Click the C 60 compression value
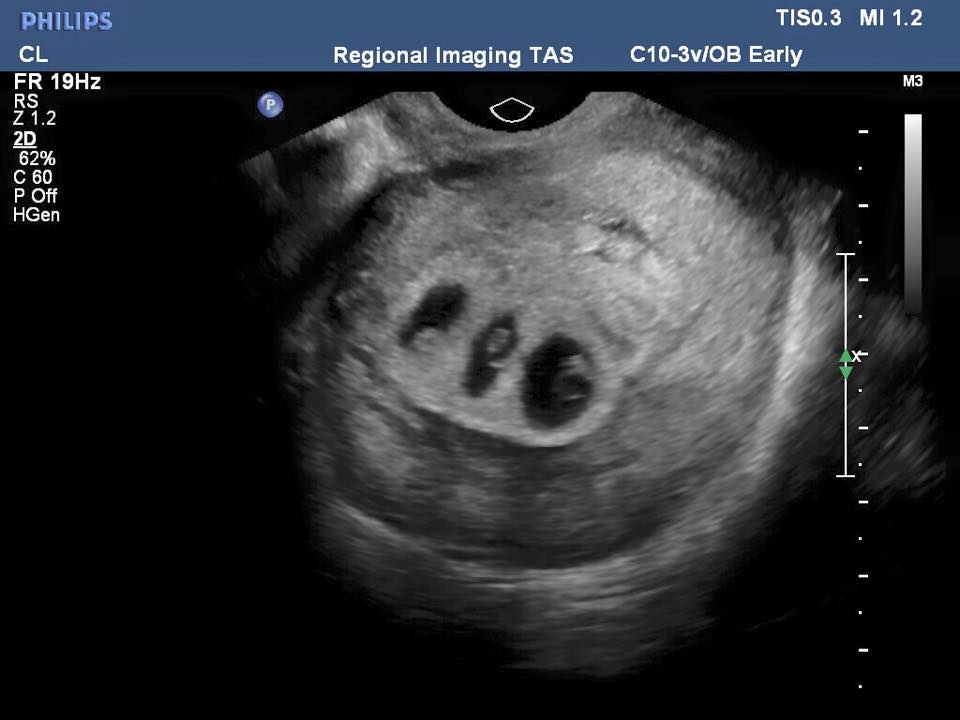960x720 pixels. click(x=33, y=177)
